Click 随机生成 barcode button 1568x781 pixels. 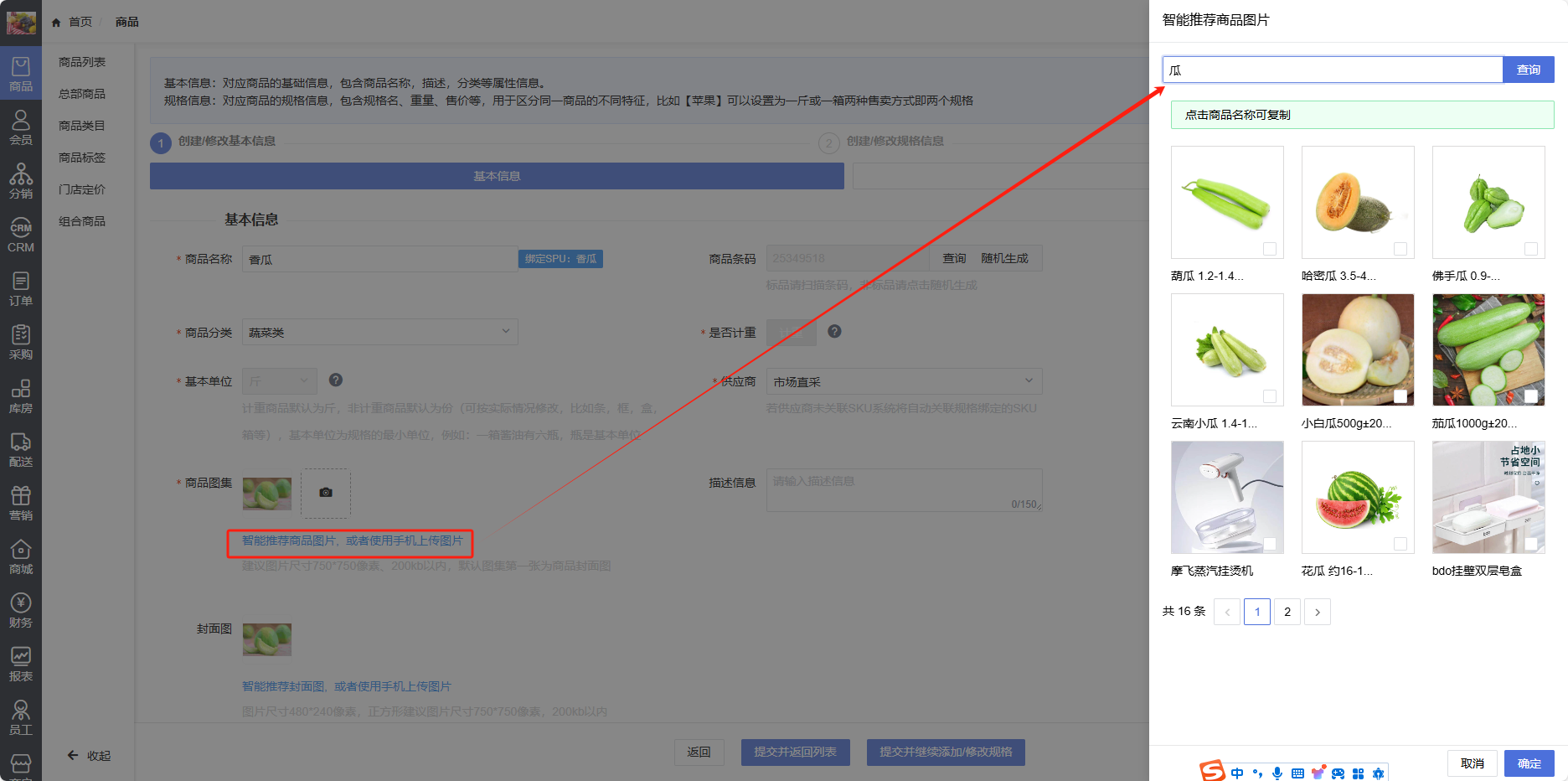coord(1004,258)
